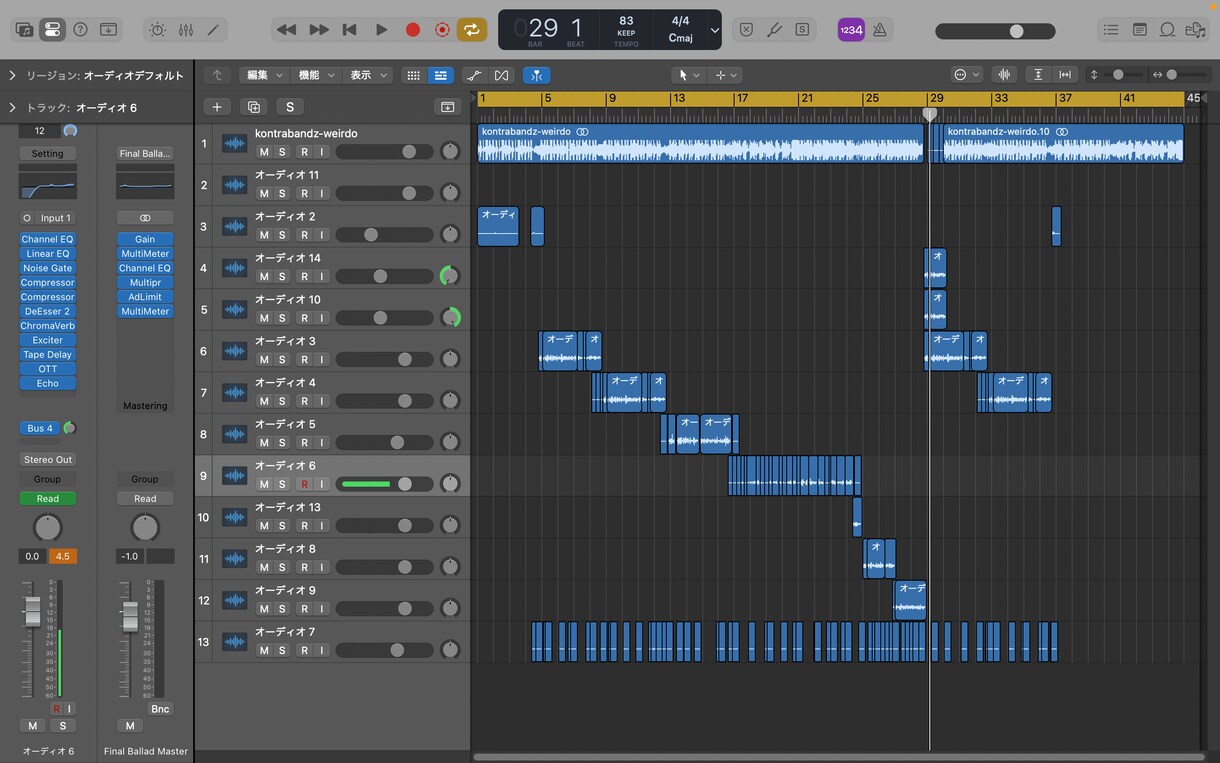1220x763 pixels.
Task: Open the 表示 menu
Action: 367,75
